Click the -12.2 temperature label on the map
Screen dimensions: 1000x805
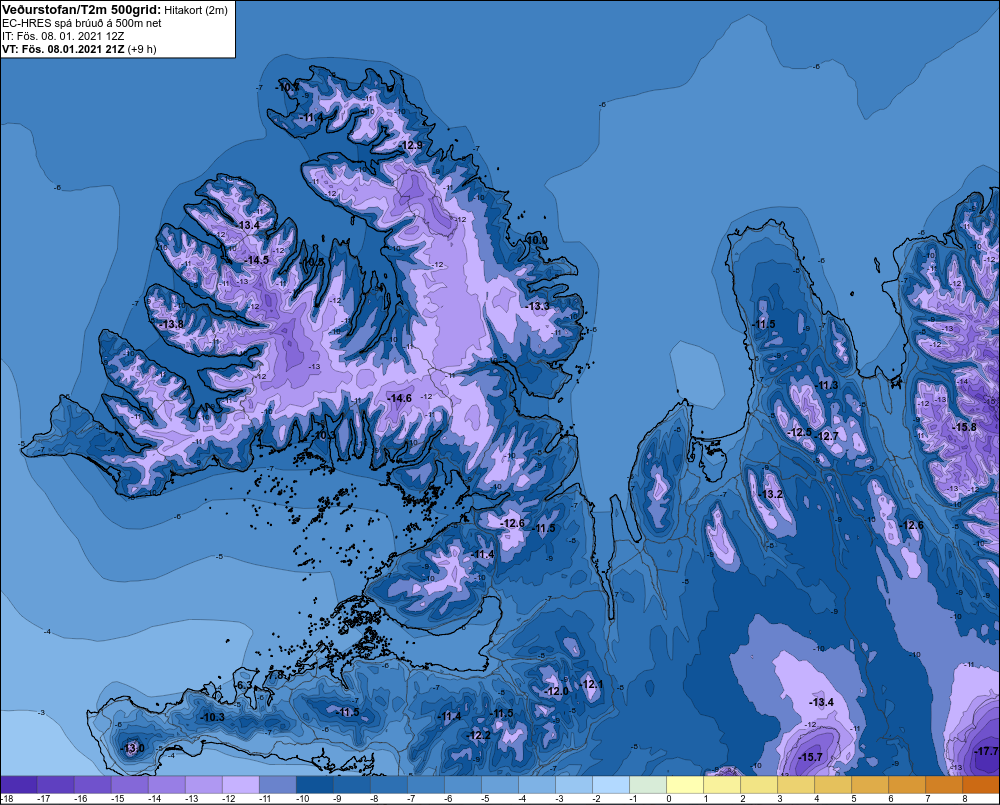coord(479,735)
